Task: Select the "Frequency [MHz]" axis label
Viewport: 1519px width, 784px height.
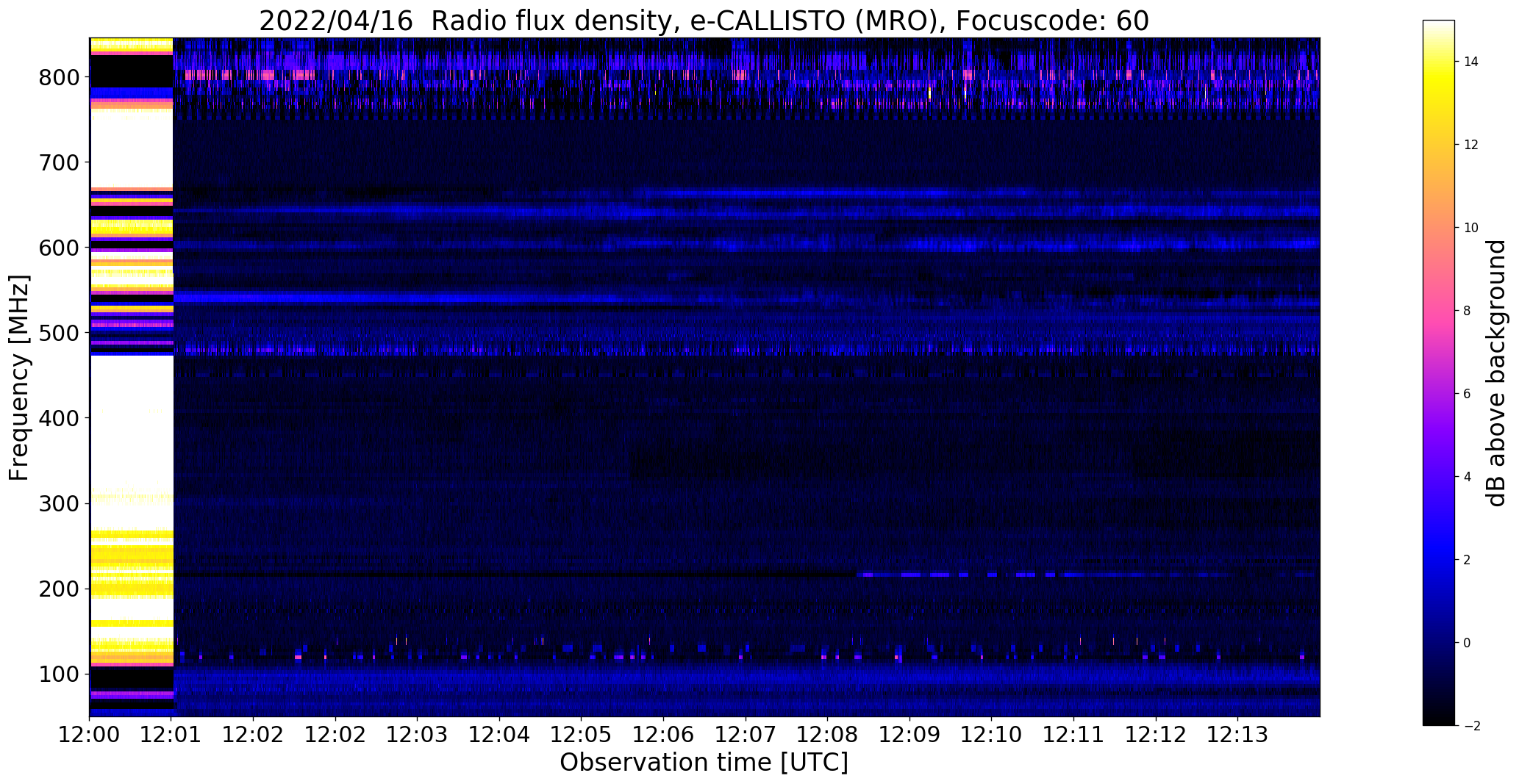Action: click(x=20, y=378)
